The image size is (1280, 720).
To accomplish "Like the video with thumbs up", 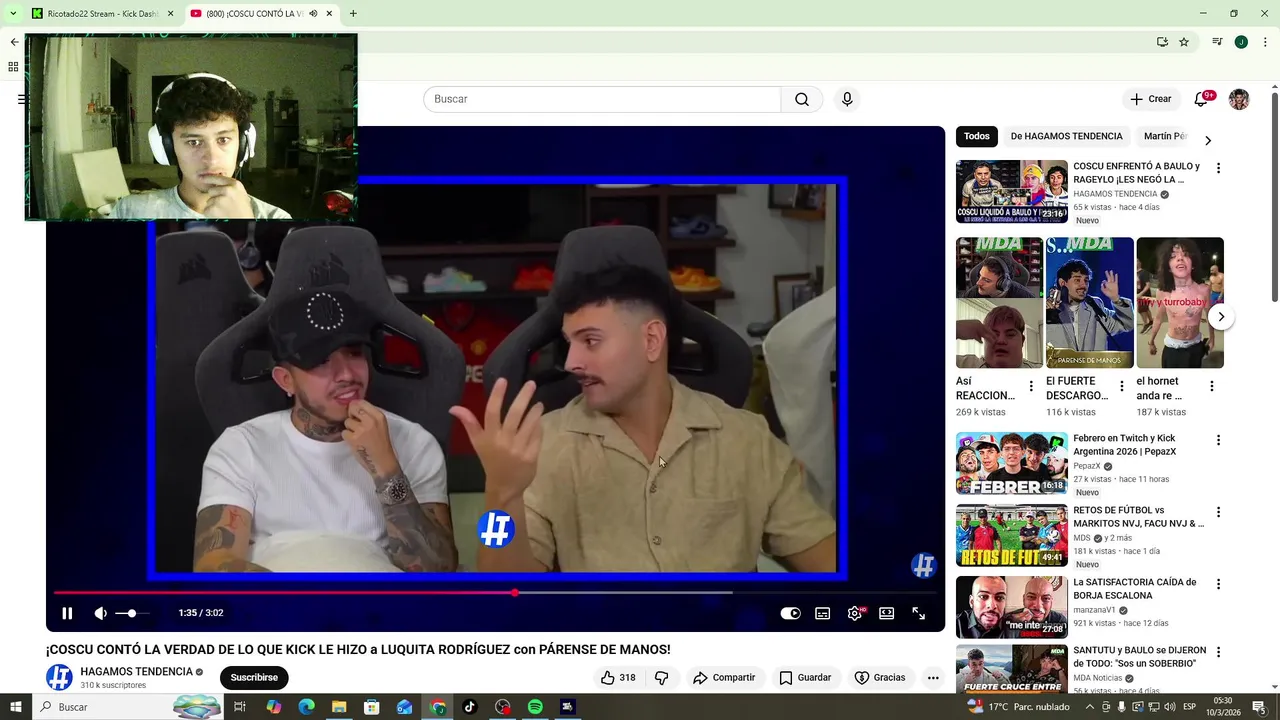I will tap(618, 678).
